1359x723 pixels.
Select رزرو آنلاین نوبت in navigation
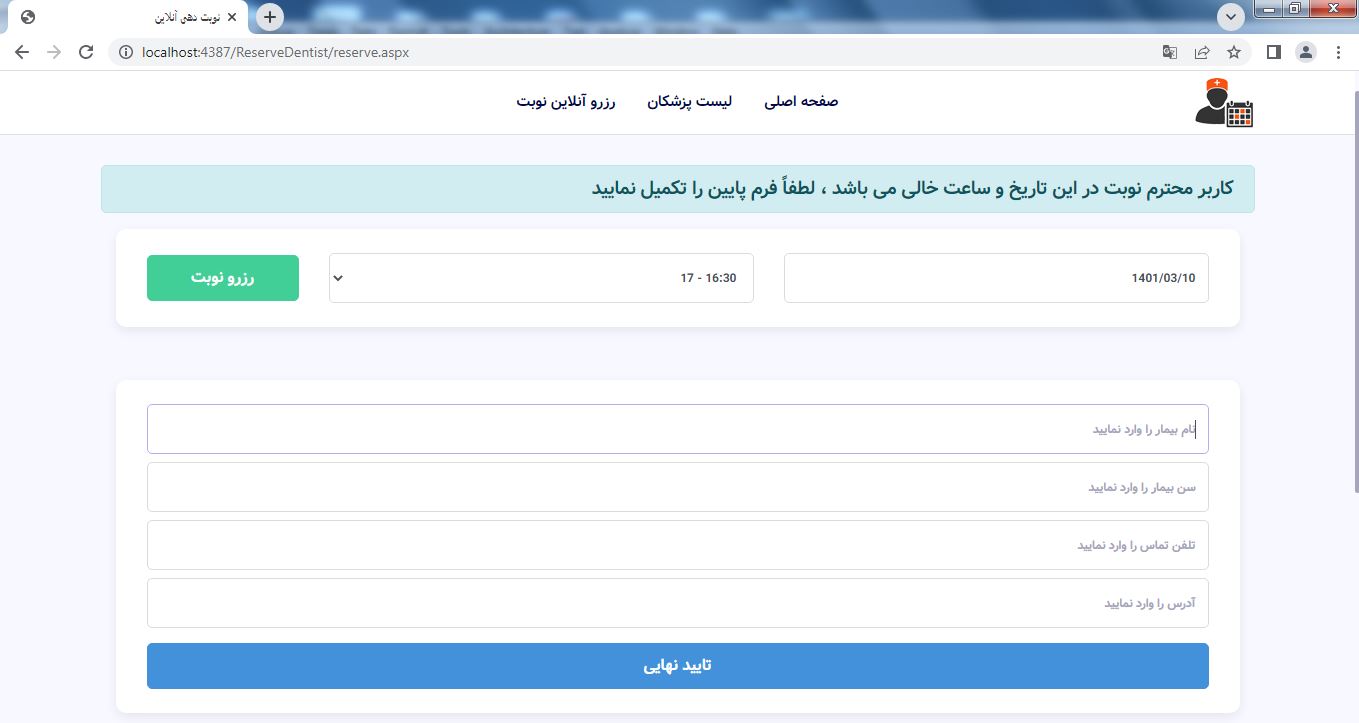click(566, 102)
